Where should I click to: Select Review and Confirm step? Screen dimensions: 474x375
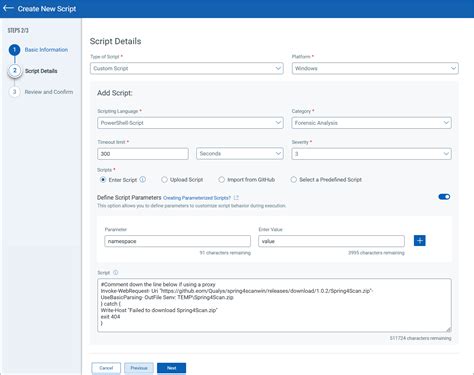coord(49,92)
